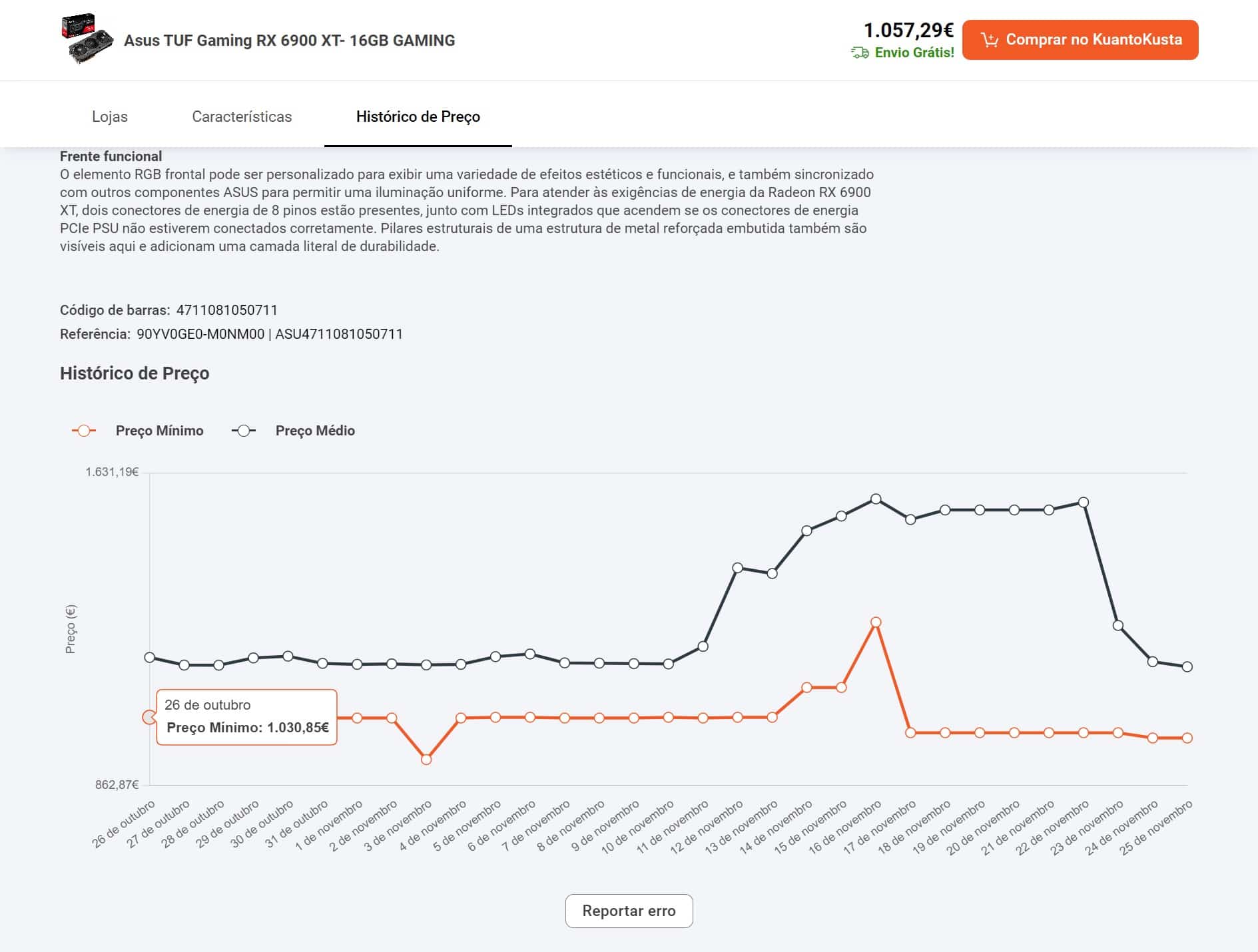Screen dimensions: 1258x952
Task: Open the Lojas tab
Action: [110, 117]
